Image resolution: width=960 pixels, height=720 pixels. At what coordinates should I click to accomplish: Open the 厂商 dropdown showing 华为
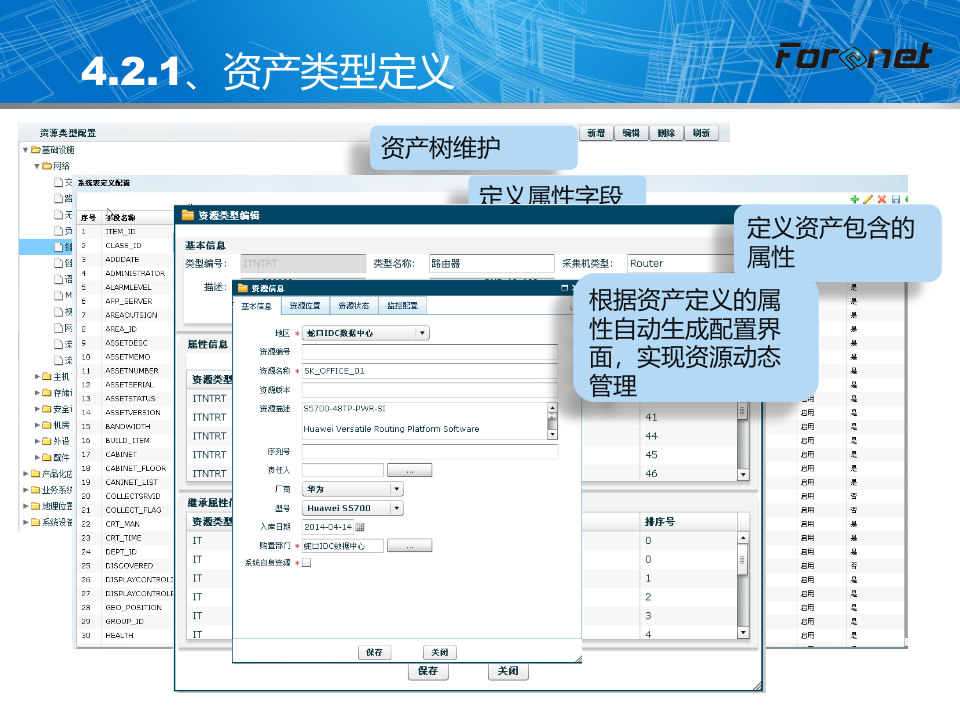pyautogui.click(x=397, y=489)
